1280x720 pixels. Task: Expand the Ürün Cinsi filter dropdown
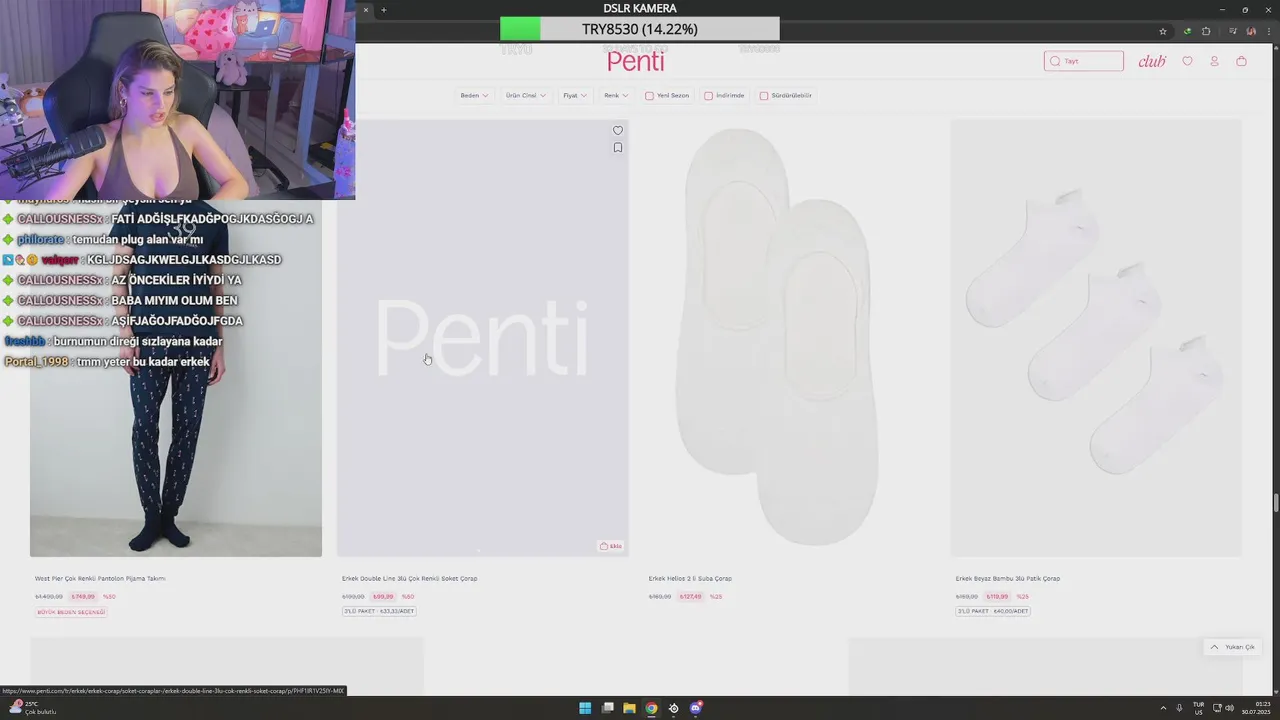coord(527,96)
